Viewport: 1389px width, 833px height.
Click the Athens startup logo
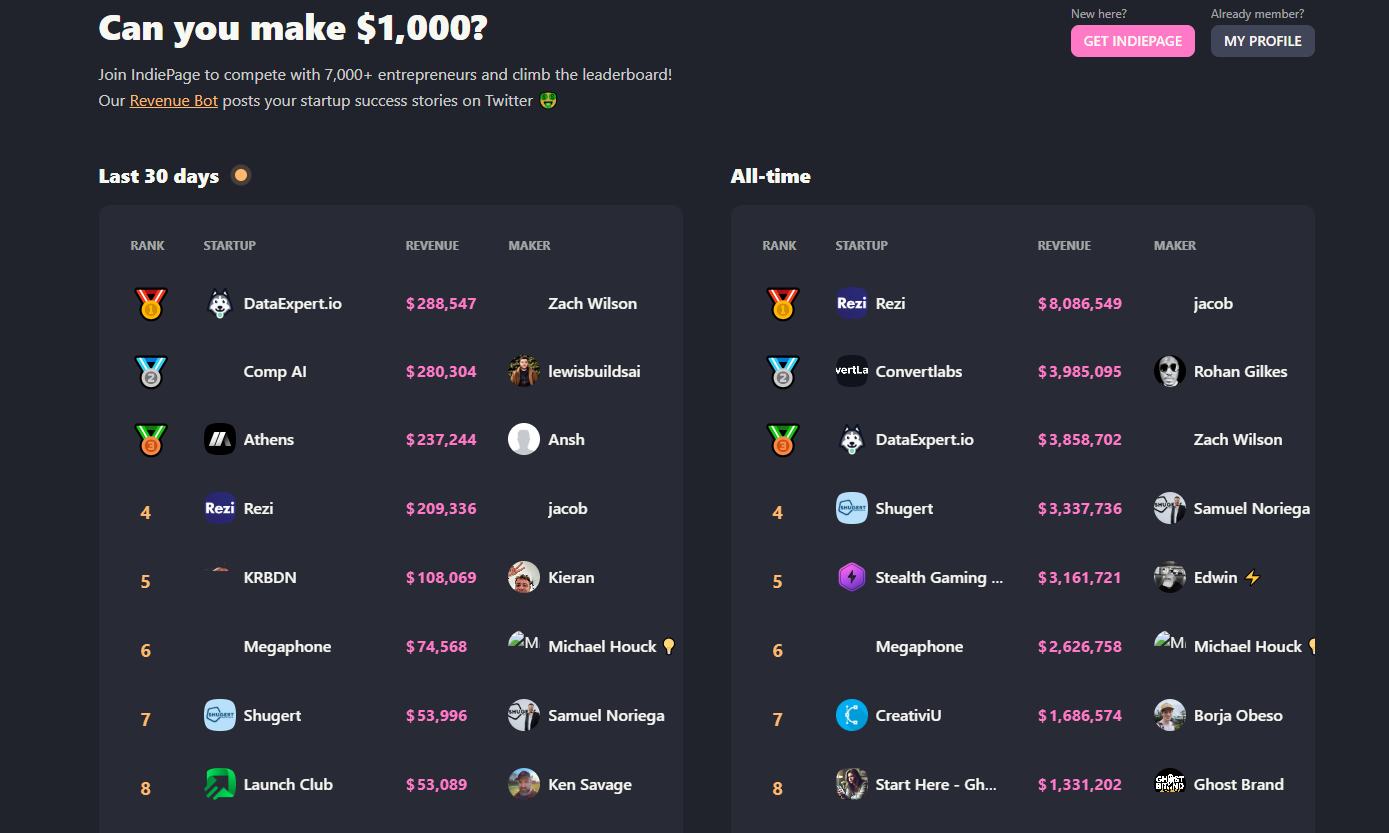pyautogui.click(x=219, y=439)
